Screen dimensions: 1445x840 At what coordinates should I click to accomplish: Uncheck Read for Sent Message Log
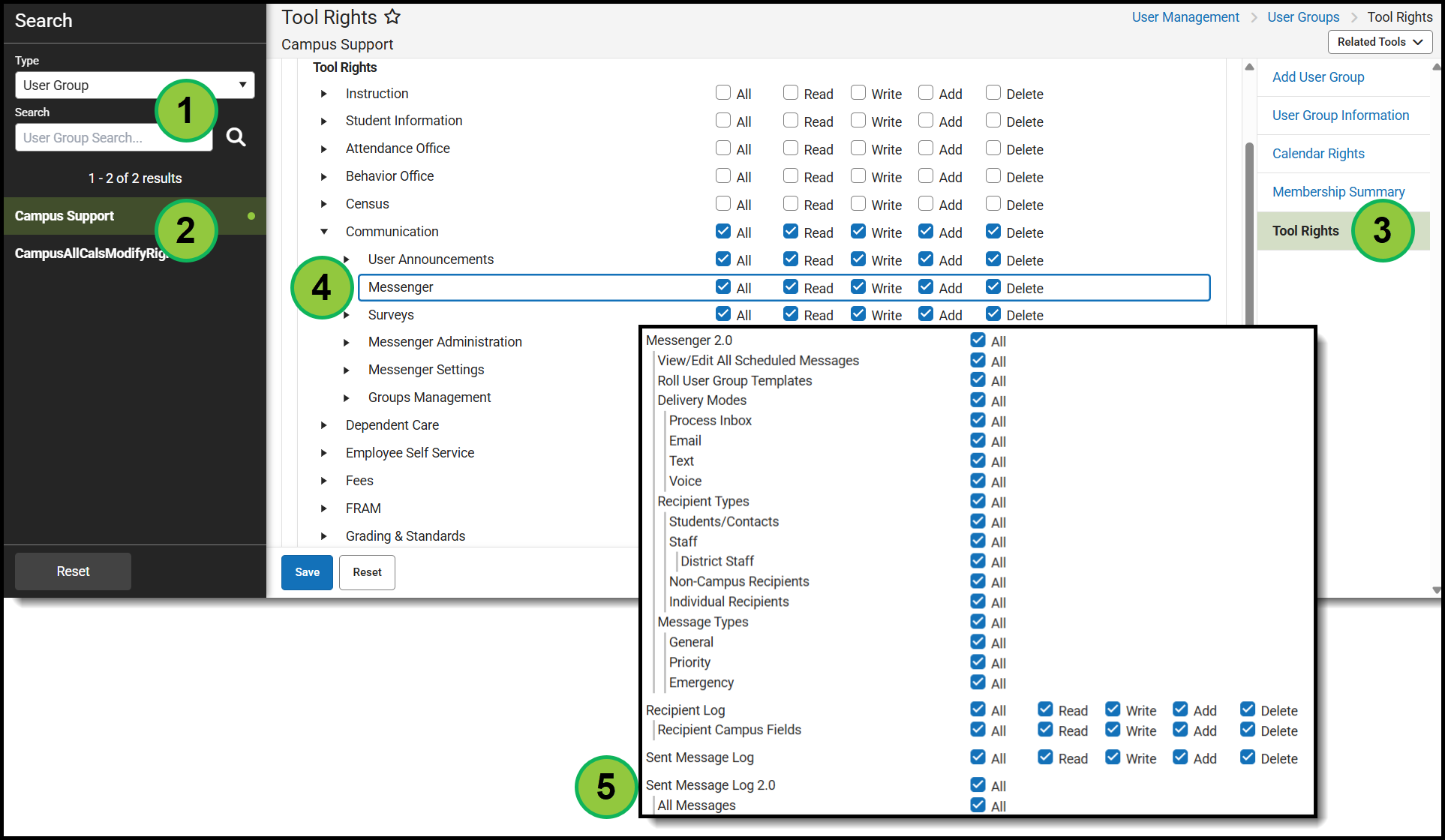point(1045,757)
